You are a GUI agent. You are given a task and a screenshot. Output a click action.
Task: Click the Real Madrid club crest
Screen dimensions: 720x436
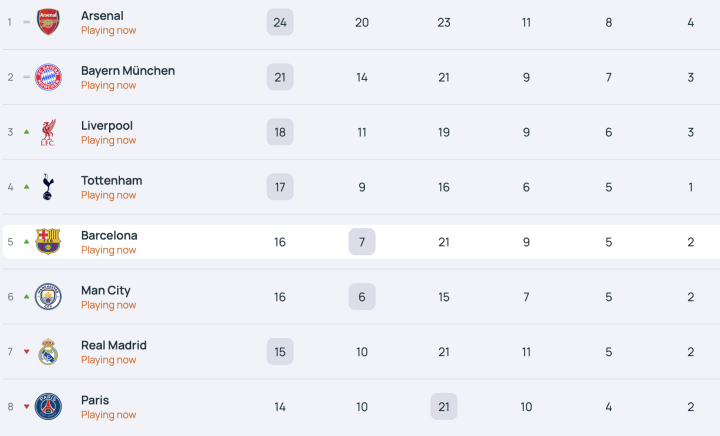(x=48, y=352)
